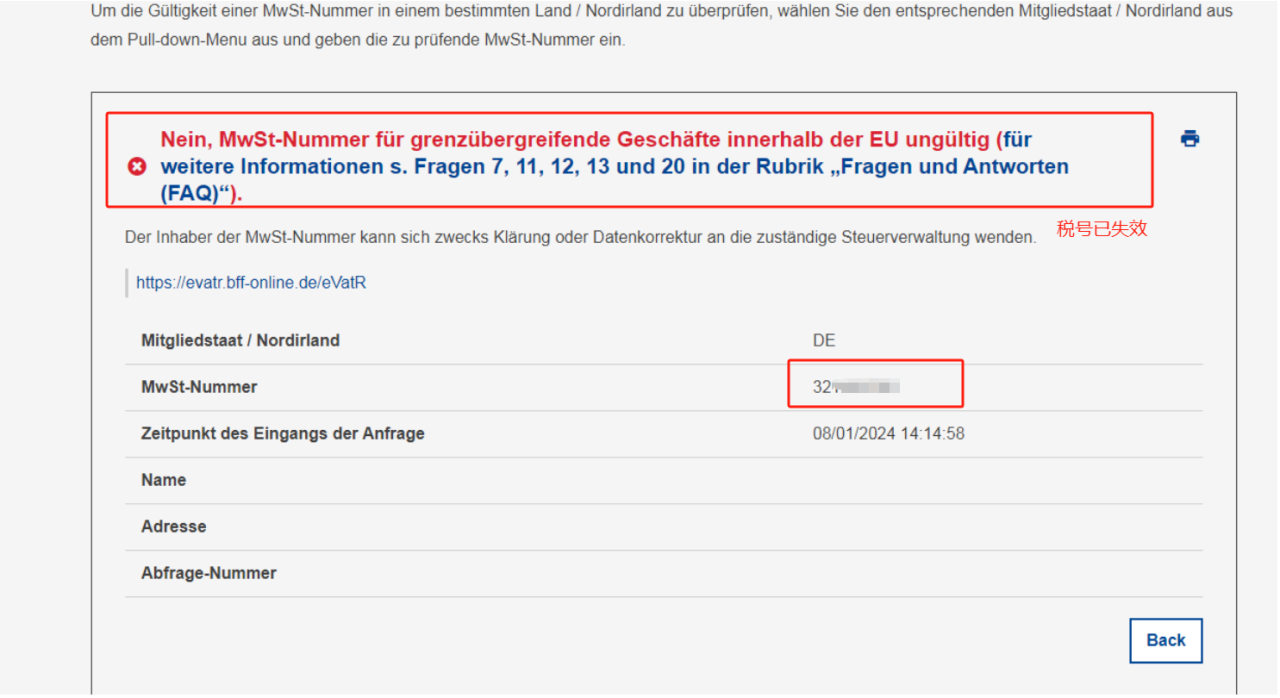
Task: Click the timestamp 08/01/2024 14:14:58
Action: [888, 433]
